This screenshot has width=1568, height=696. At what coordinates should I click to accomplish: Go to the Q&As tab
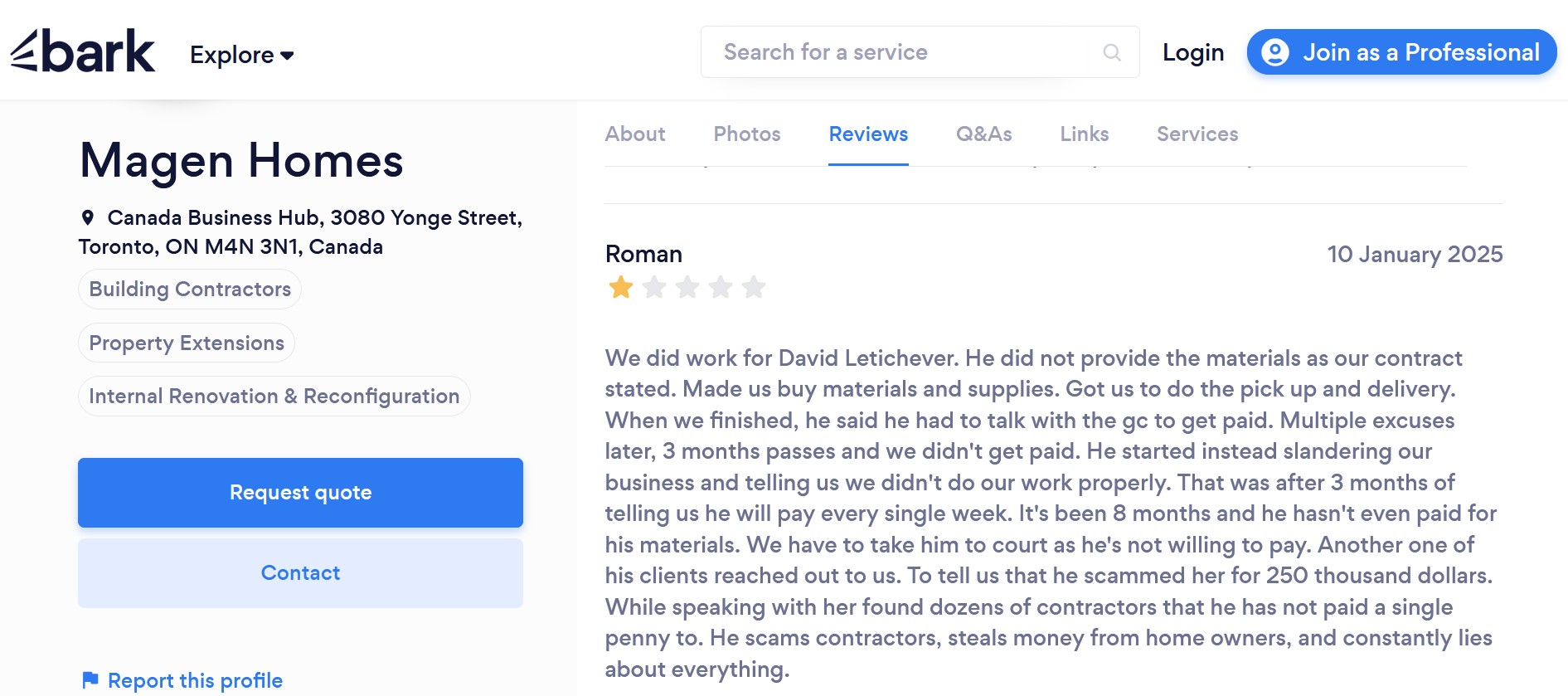[983, 134]
